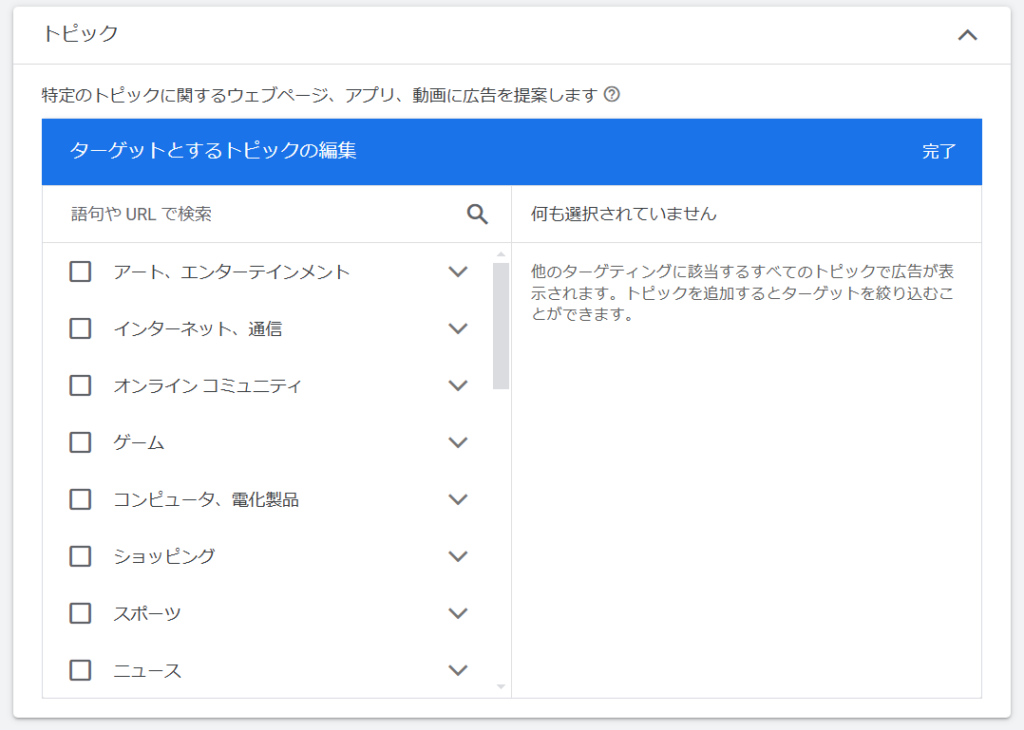Expand the ショッピング subtopics chevron
Viewport: 1024px width, 730px height.
point(458,556)
